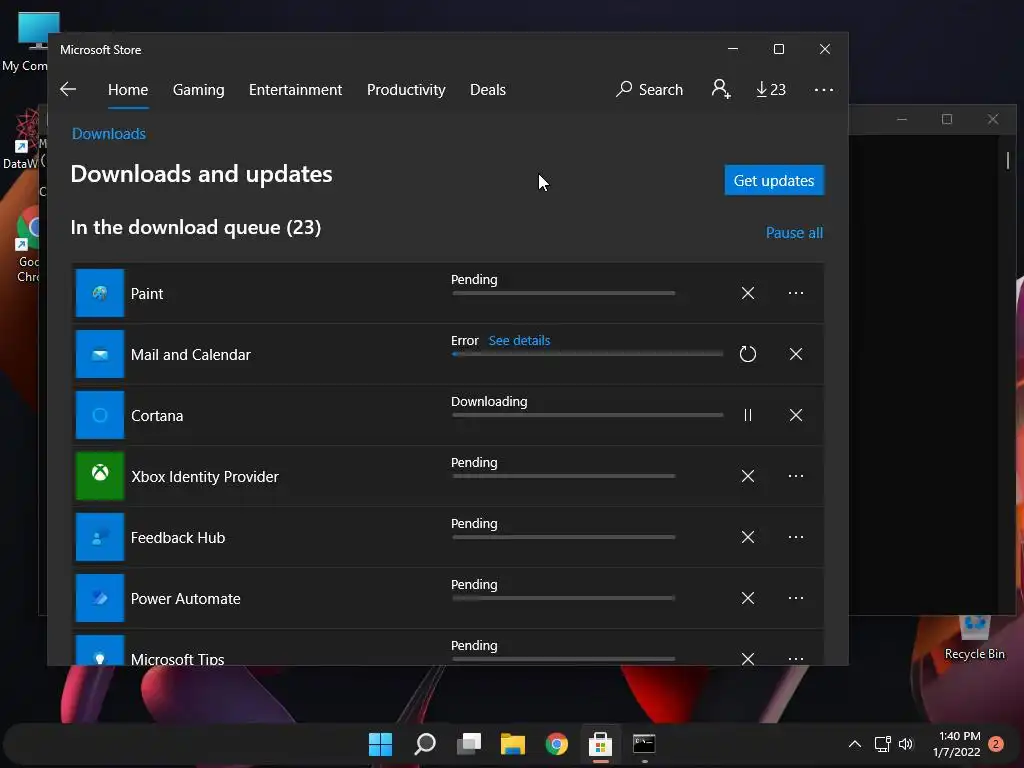The height and width of the screenshot is (768, 1024).
Task: Cancel the Cortana download
Action: [x=795, y=415]
